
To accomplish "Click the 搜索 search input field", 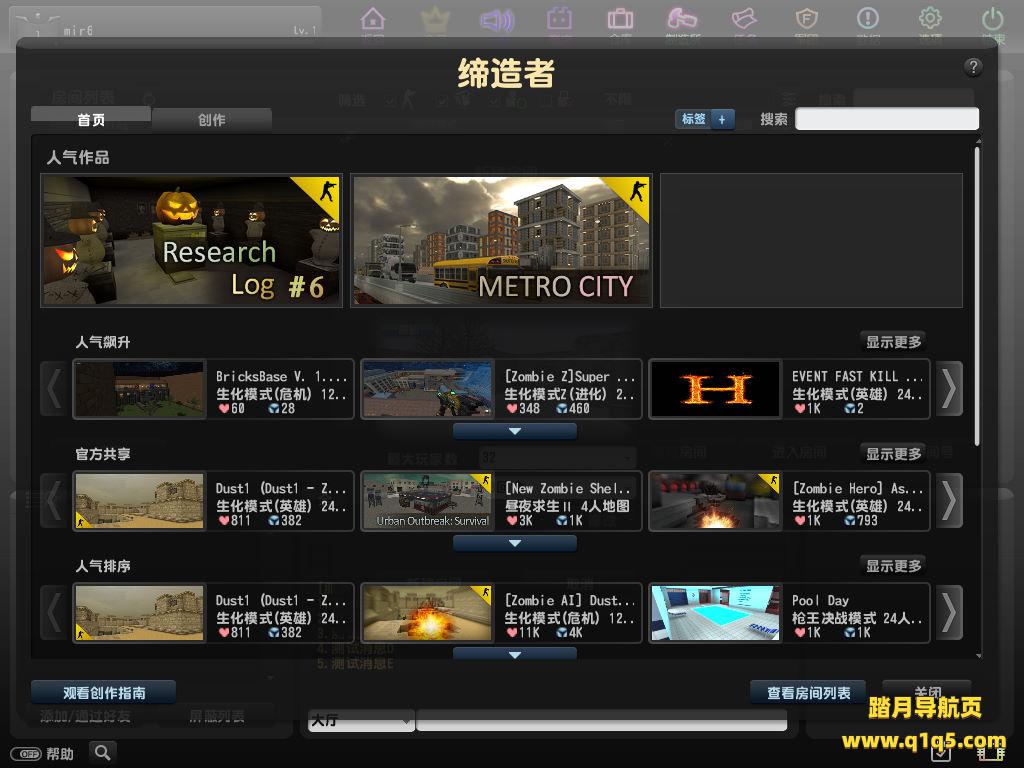I will [x=886, y=119].
